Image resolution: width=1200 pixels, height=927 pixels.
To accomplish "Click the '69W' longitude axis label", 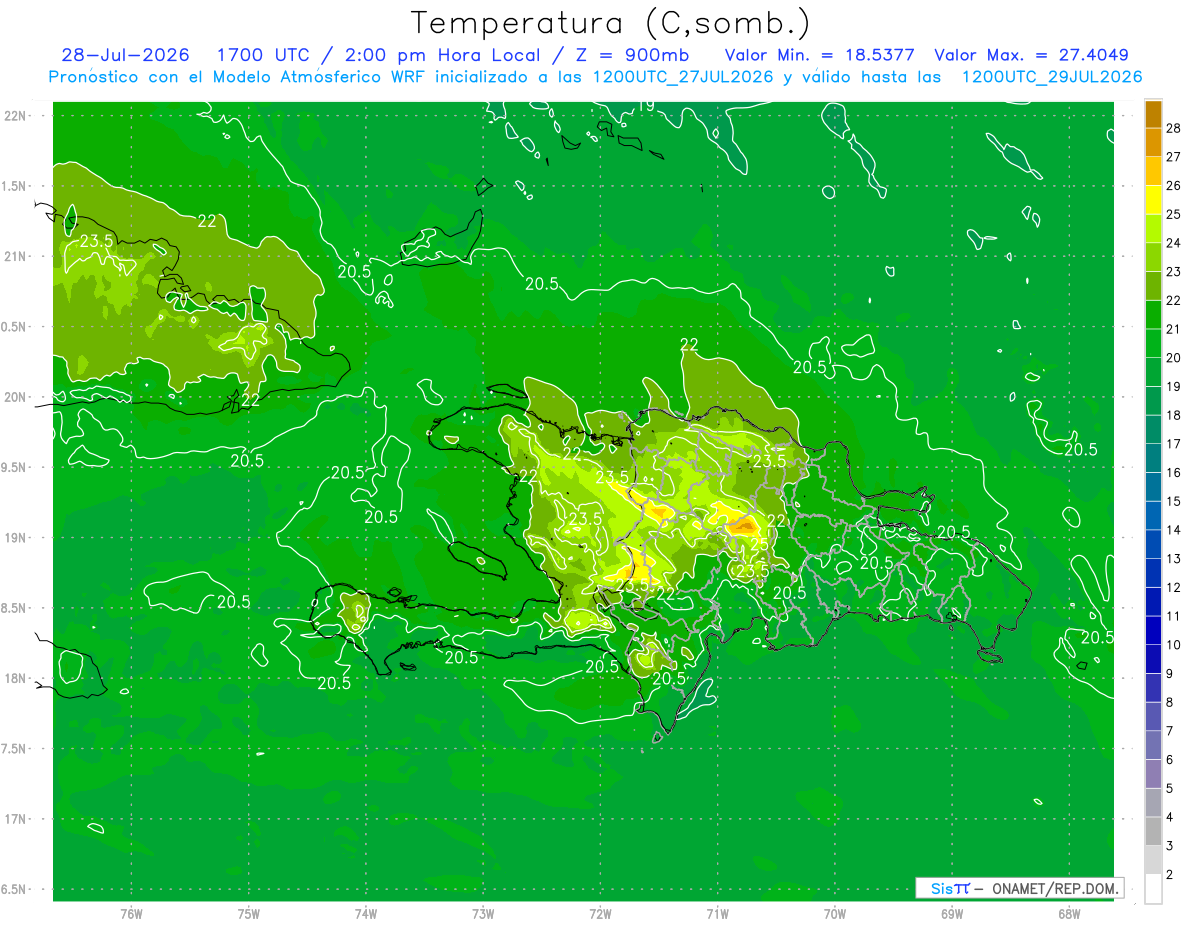I will 952,914.
